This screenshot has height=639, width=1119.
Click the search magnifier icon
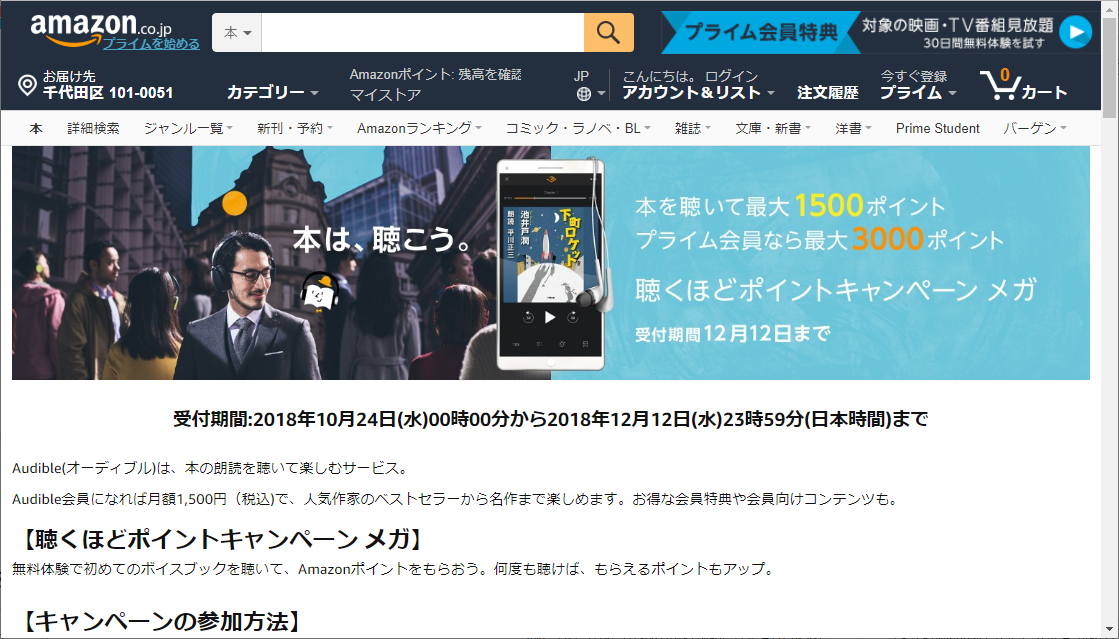pyautogui.click(x=608, y=31)
